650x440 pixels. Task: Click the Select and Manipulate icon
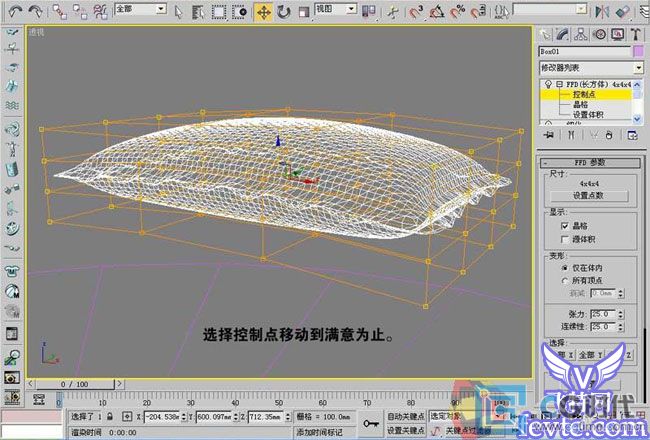pyautogui.click(x=392, y=12)
